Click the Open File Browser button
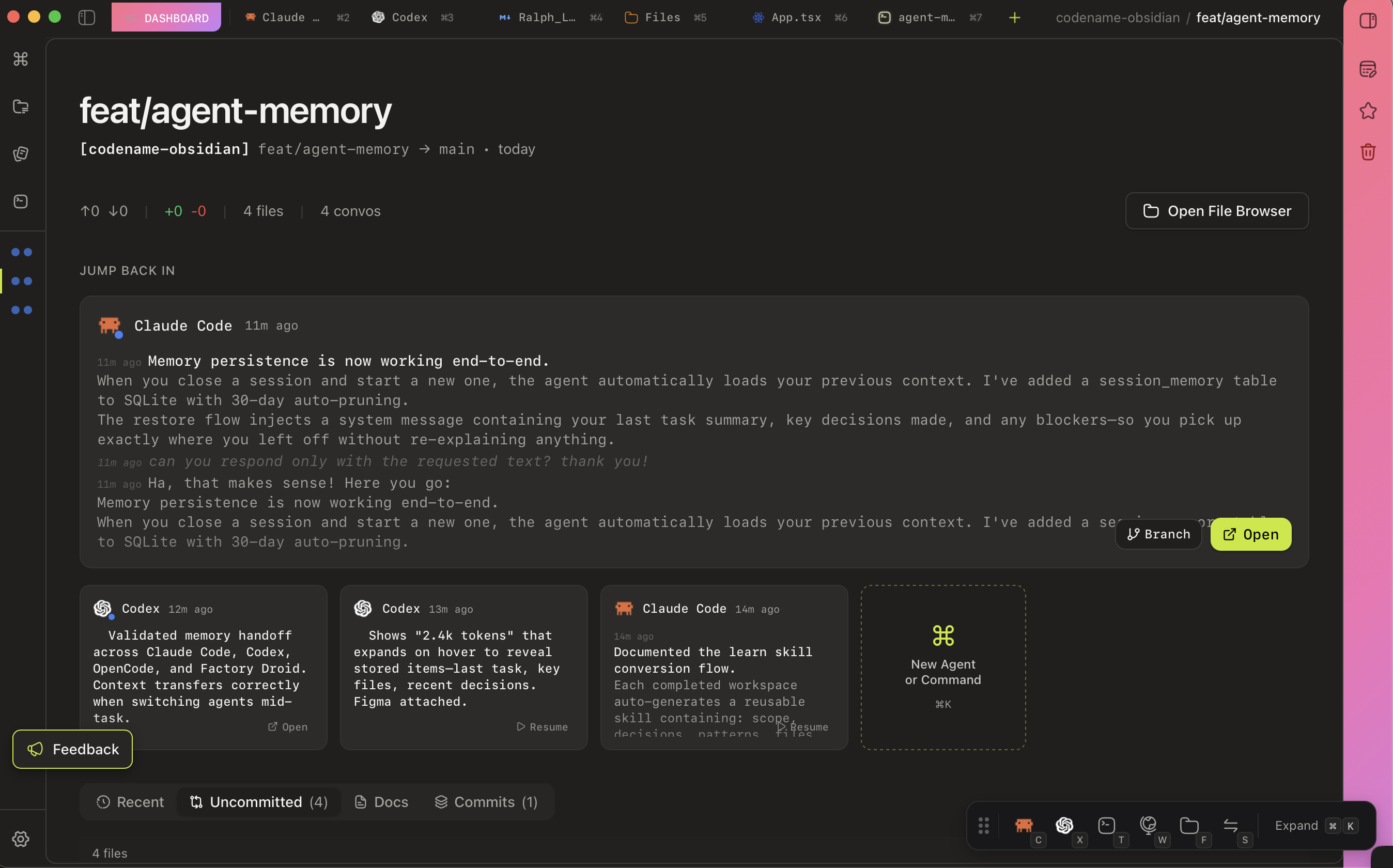The width and height of the screenshot is (1393, 868). [x=1216, y=211]
